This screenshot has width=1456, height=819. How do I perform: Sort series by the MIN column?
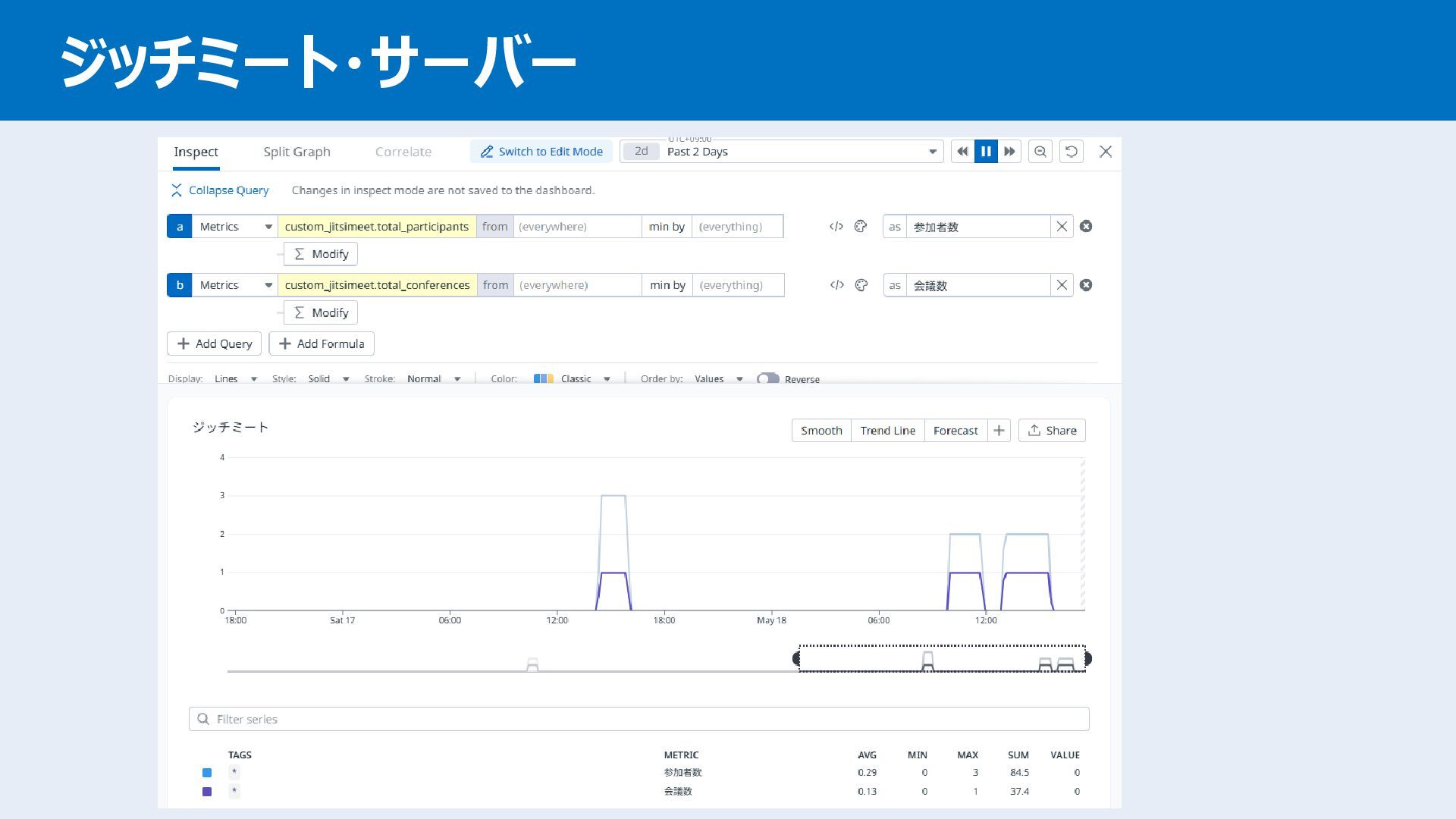(918, 755)
